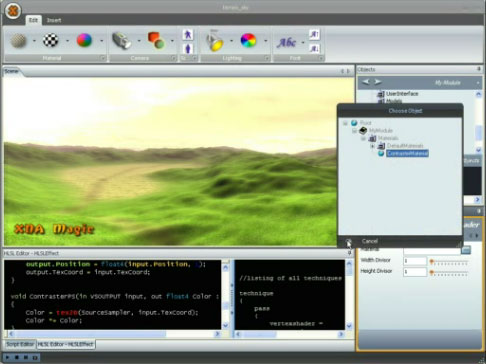Click the stop button in bottom bar
This screenshot has height=364, width=486.
click(17, 357)
